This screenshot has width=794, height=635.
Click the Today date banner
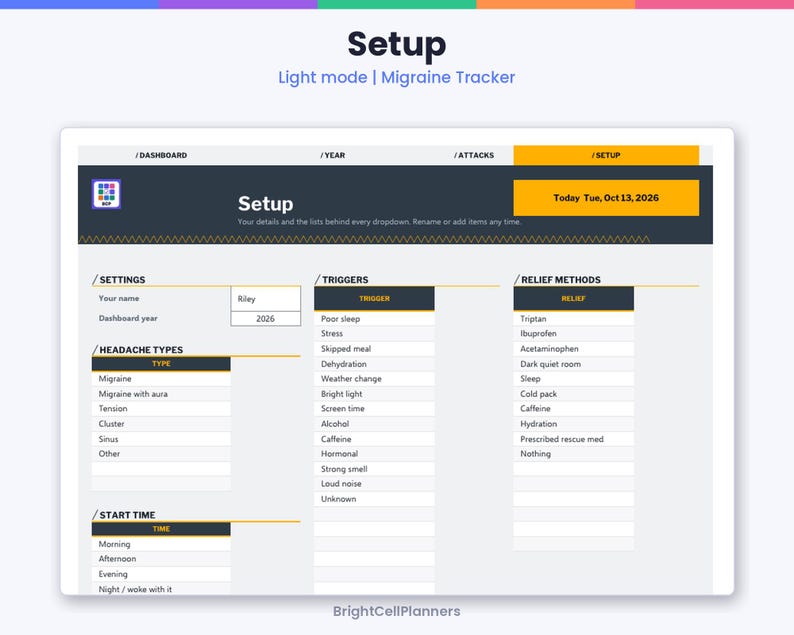click(x=606, y=198)
